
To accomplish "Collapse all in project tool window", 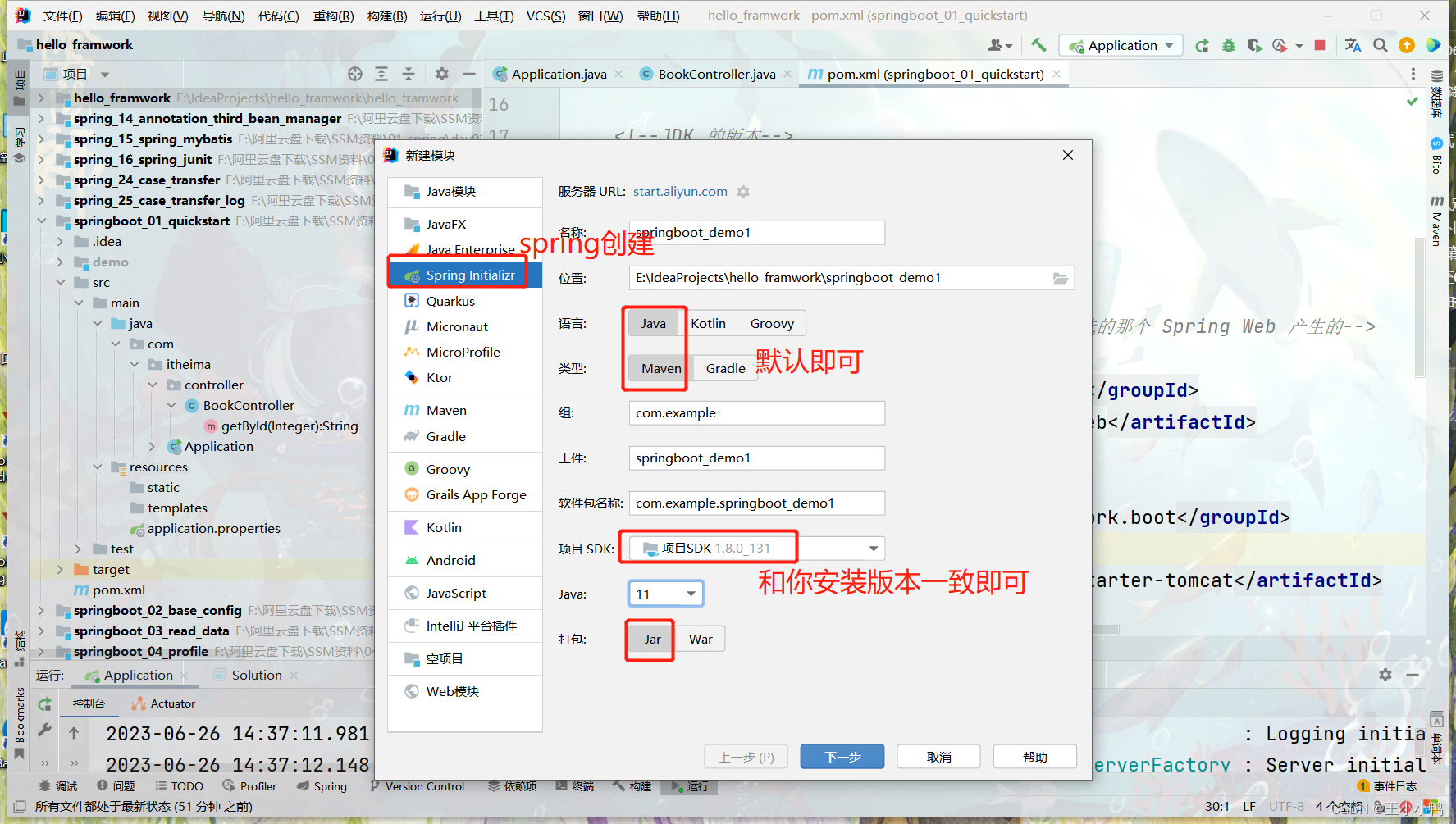I will (x=409, y=74).
